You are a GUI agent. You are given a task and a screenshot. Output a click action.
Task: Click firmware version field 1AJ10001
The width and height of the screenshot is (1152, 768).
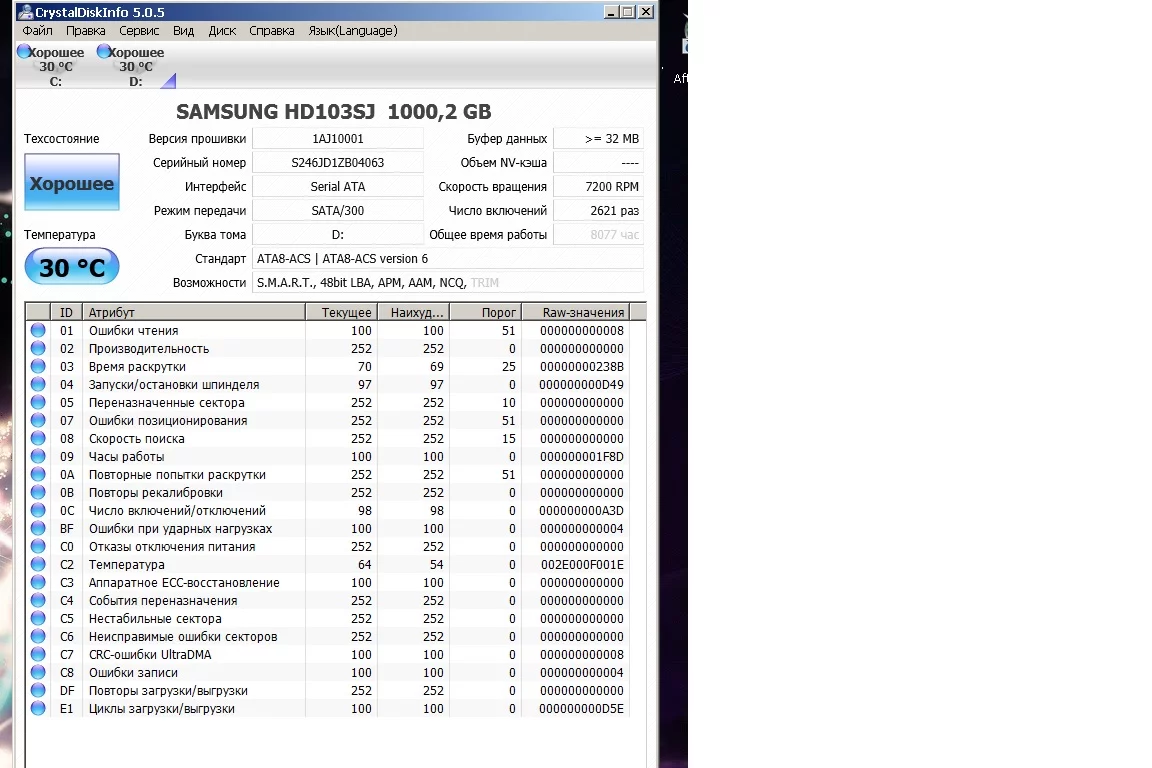coord(338,139)
